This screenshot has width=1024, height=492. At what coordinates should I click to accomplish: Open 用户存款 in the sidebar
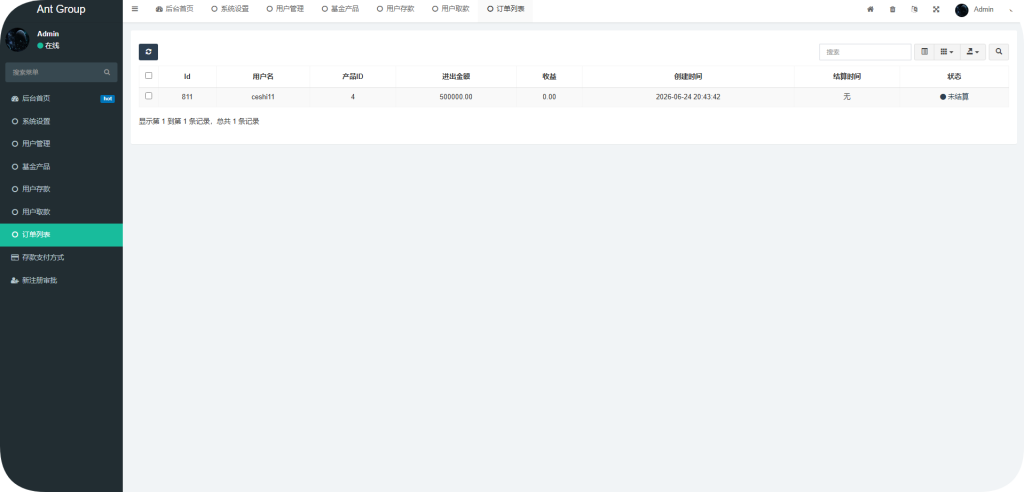(x=61, y=189)
